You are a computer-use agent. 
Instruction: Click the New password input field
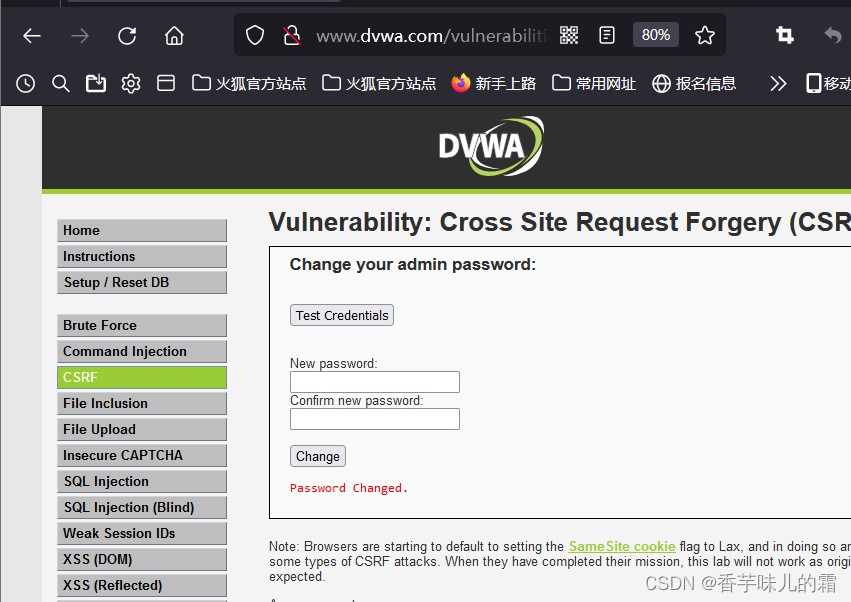click(374, 381)
